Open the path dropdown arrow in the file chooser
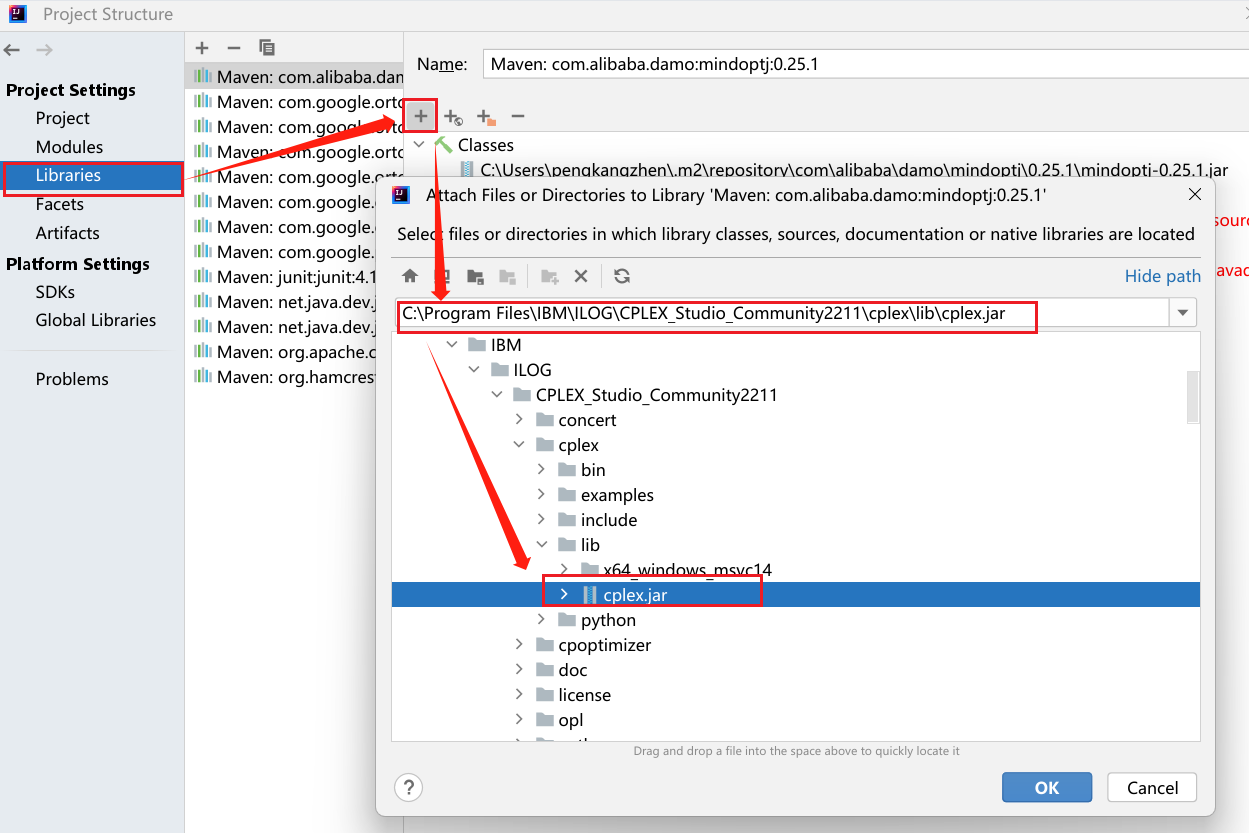 [x=1182, y=312]
